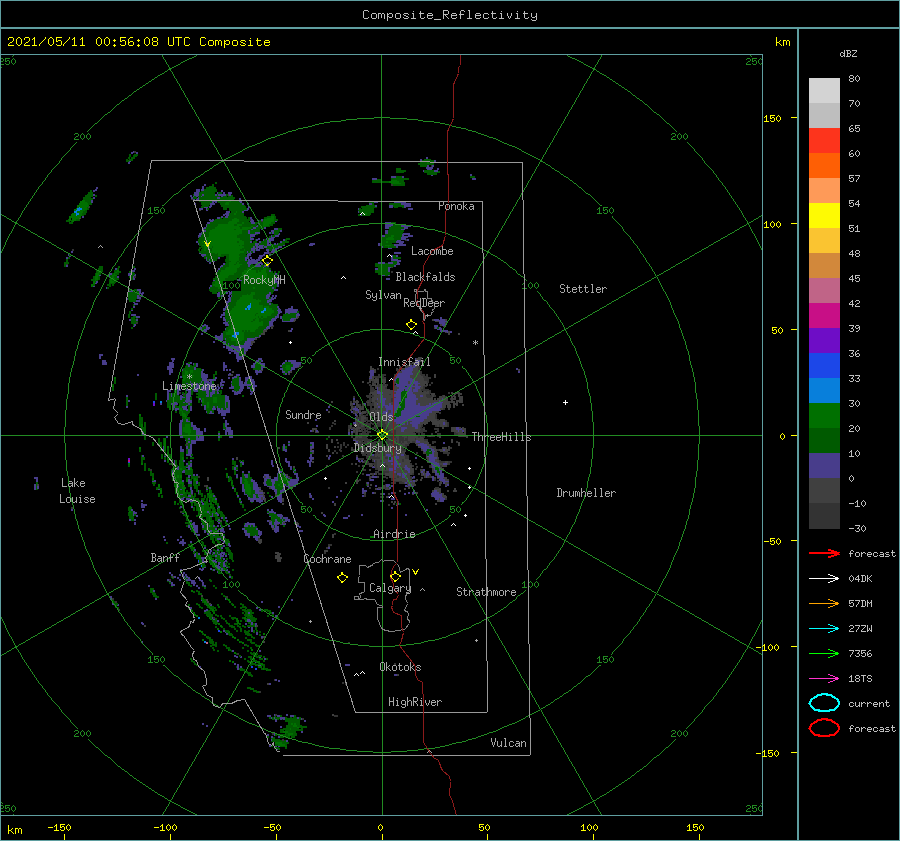The height and width of the screenshot is (841, 900).
Task: Click the HighRiver town label
Action: pyautogui.click(x=414, y=702)
